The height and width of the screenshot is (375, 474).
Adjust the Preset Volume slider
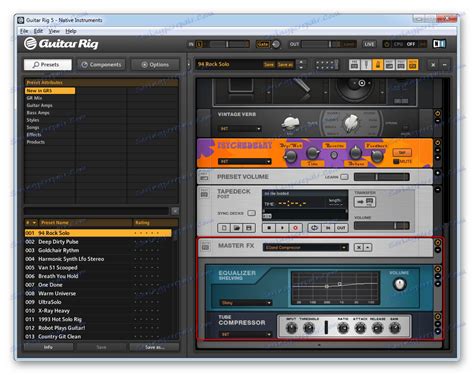(x=381, y=177)
